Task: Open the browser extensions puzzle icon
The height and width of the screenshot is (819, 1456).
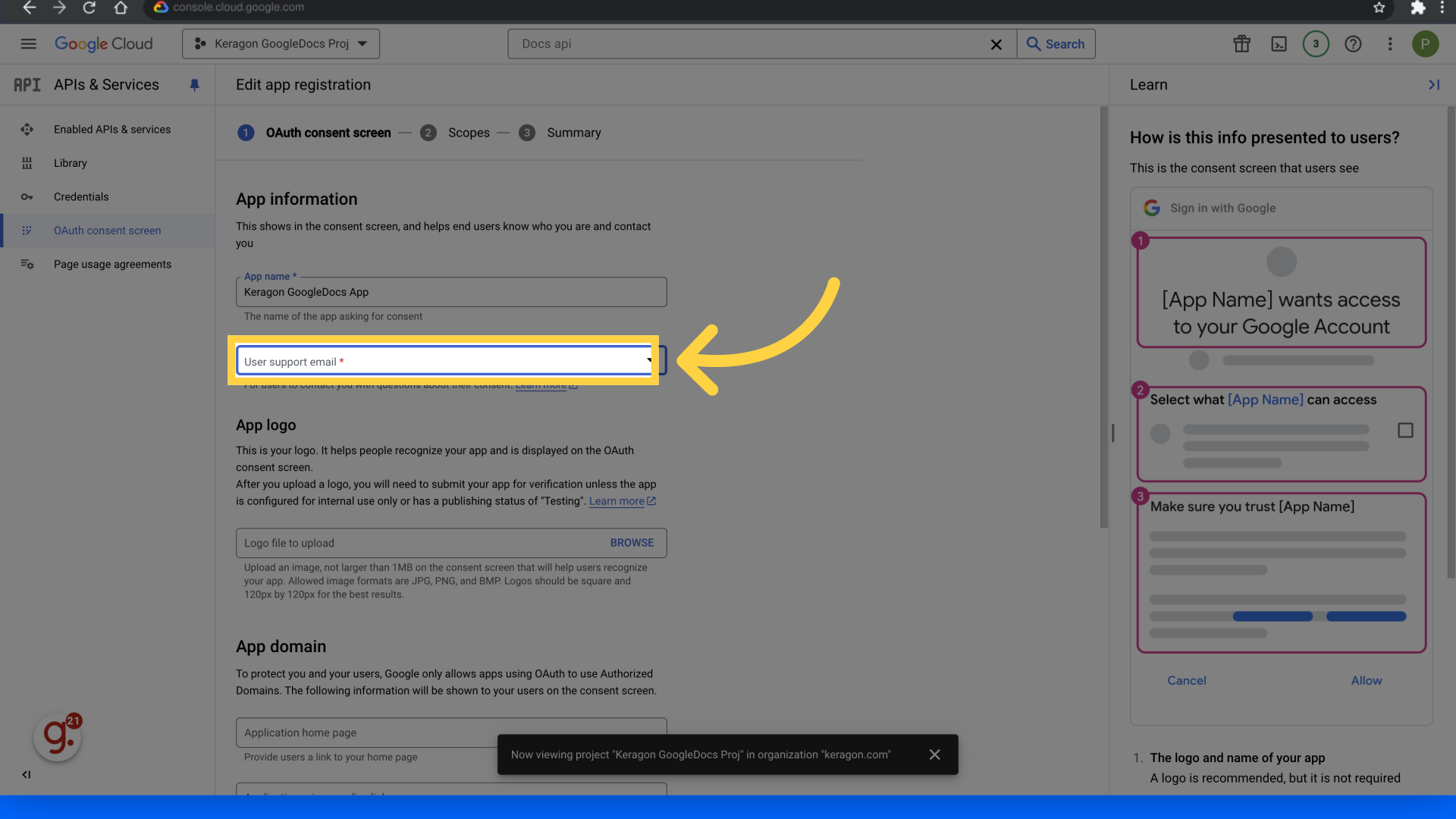Action: 1417,8
